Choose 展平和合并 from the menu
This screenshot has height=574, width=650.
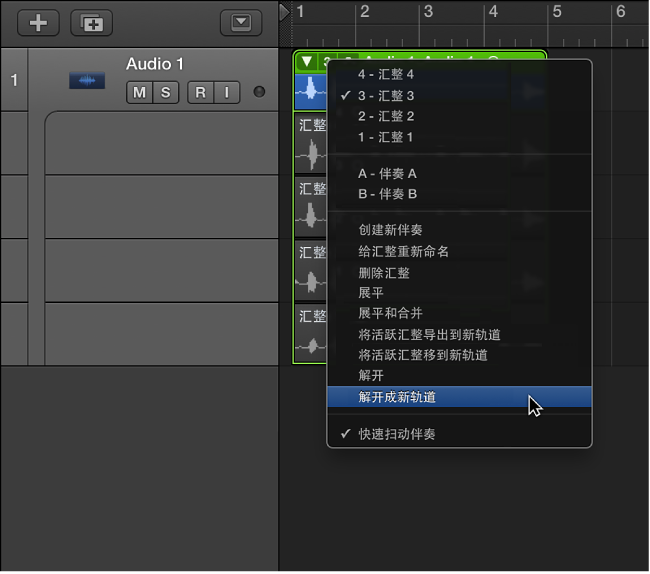[459, 313]
